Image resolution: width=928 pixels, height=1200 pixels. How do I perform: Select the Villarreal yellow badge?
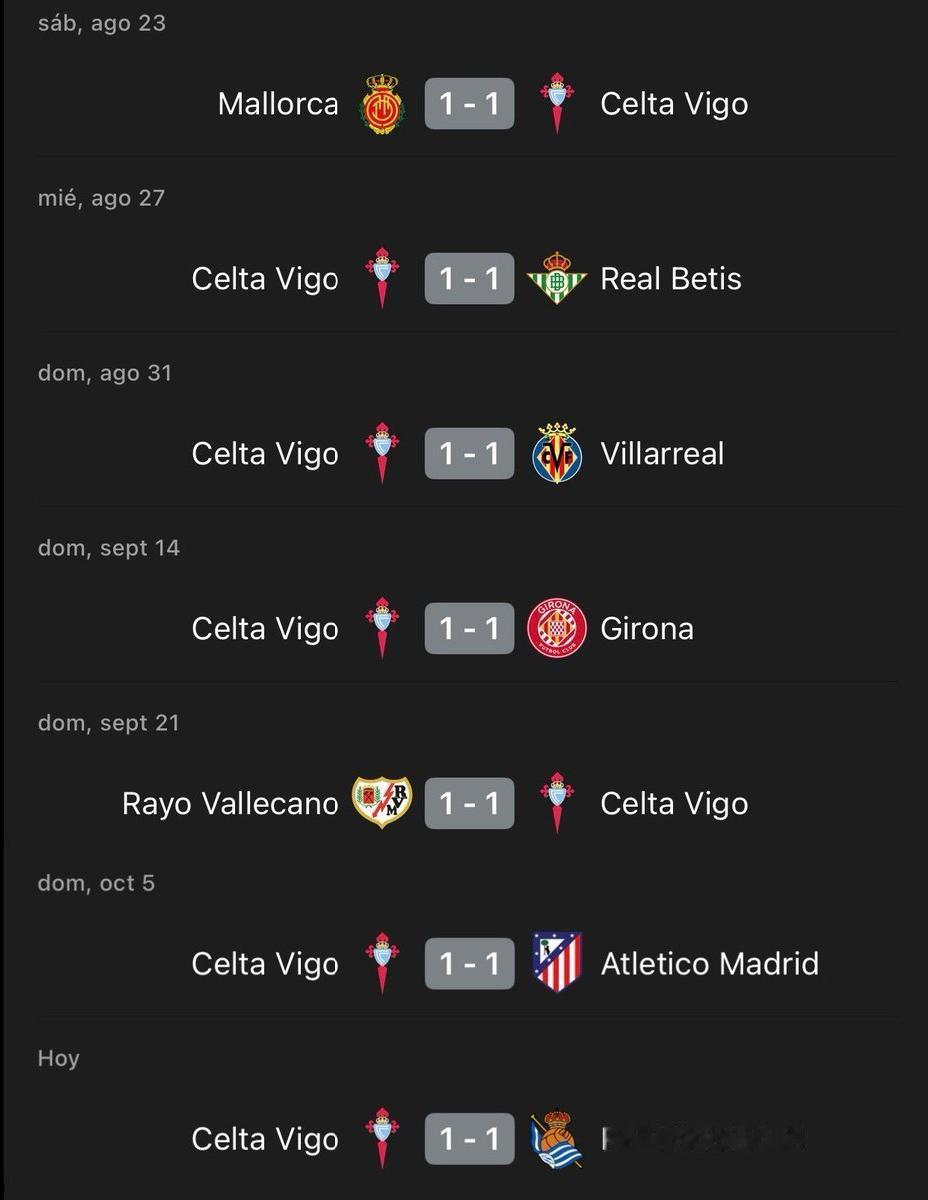[557, 454]
